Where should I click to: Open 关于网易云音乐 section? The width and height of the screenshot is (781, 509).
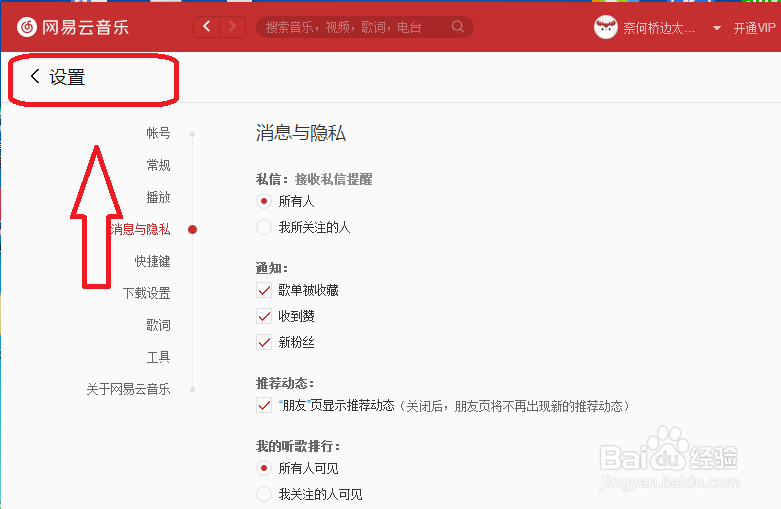pos(129,389)
